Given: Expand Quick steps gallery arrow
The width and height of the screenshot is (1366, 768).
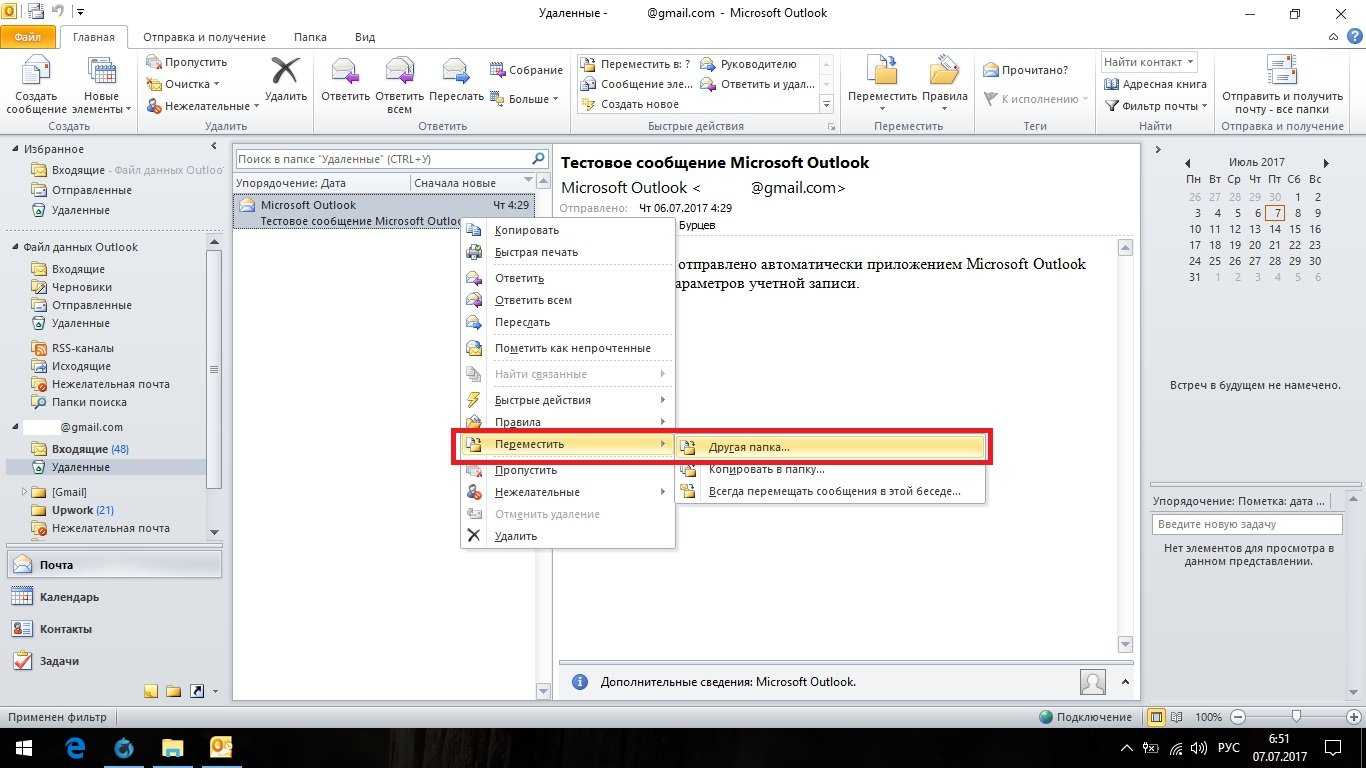Looking at the screenshot, I should point(827,104).
